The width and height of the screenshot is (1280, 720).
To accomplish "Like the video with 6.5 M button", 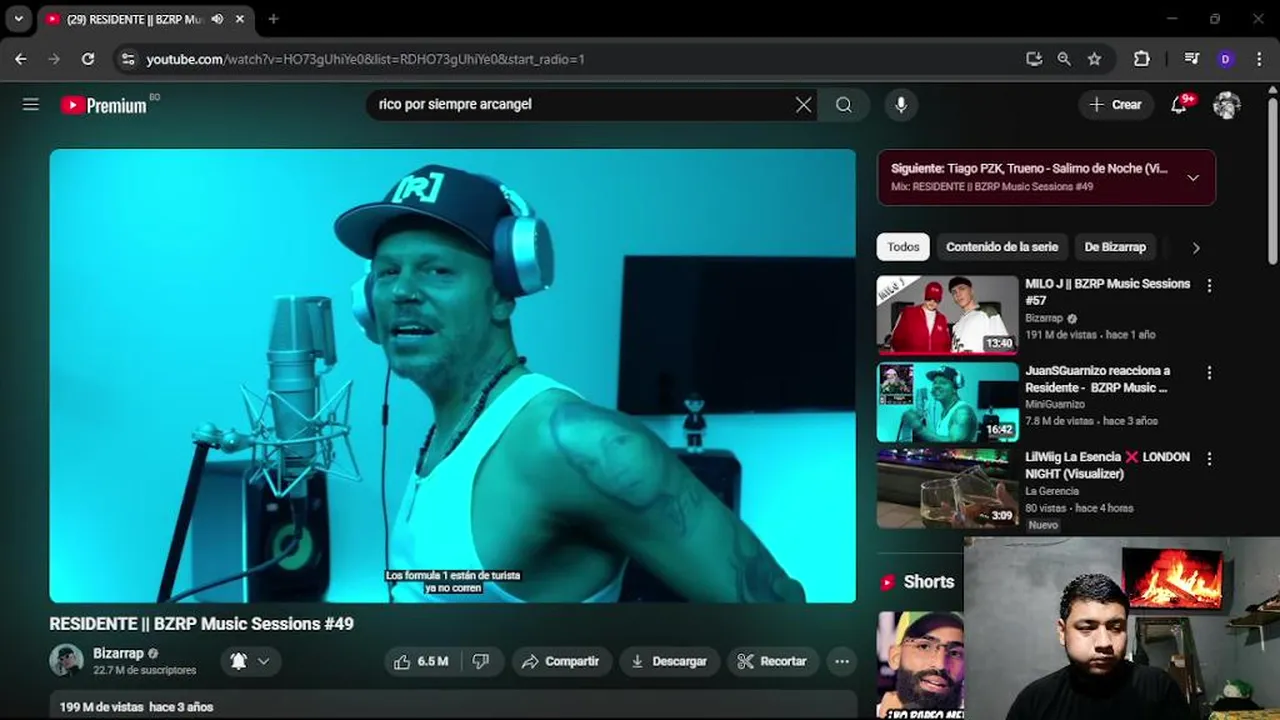I will click(x=421, y=661).
